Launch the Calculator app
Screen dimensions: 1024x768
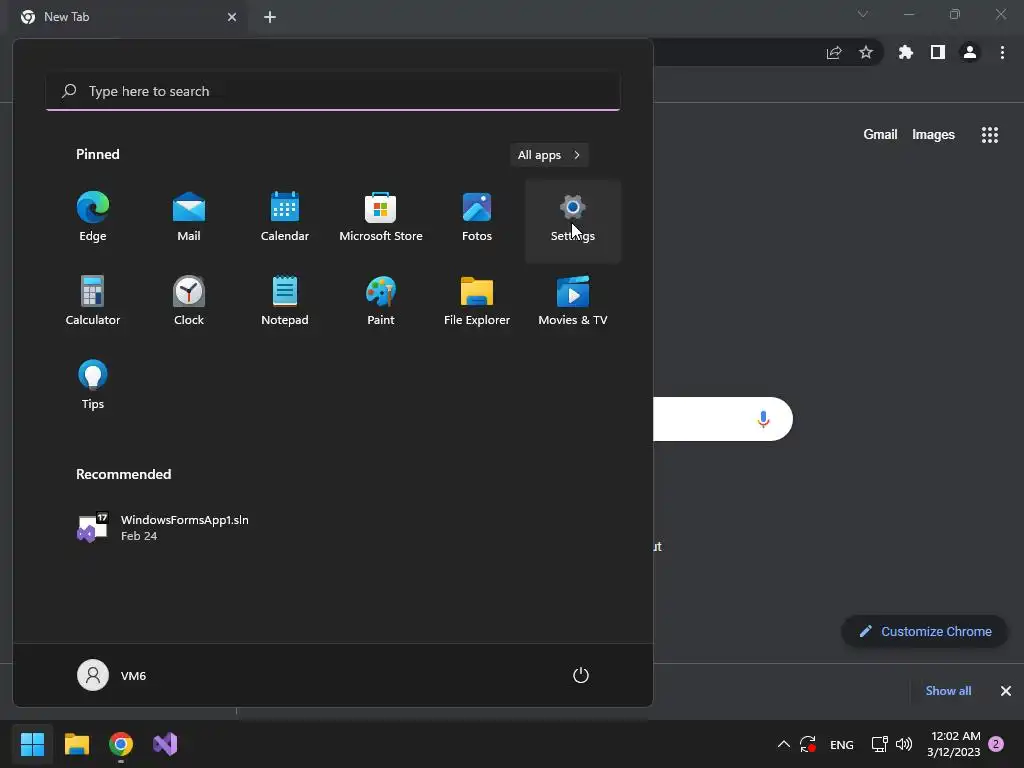tap(93, 302)
